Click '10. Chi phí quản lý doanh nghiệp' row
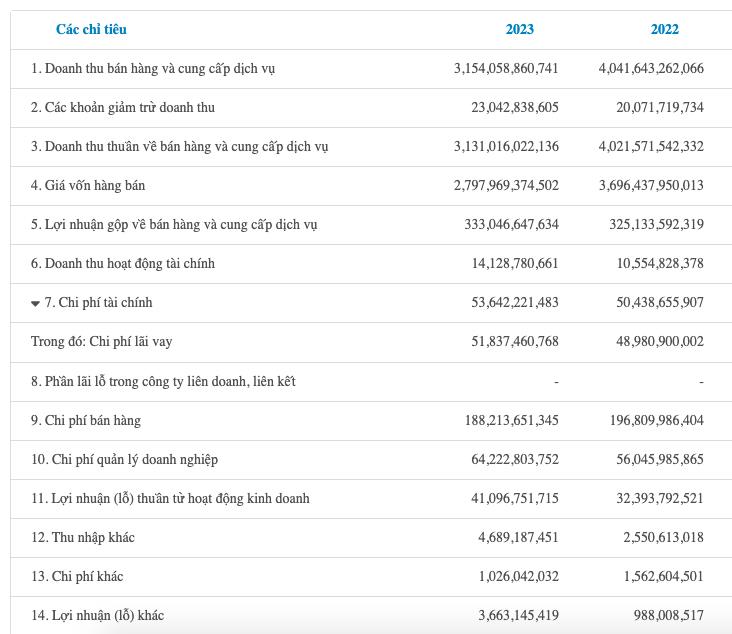 (x=124, y=459)
